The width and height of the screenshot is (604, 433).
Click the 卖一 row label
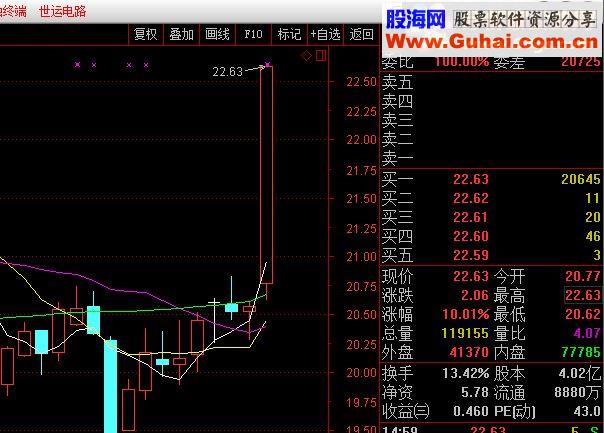(x=398, y=158)
